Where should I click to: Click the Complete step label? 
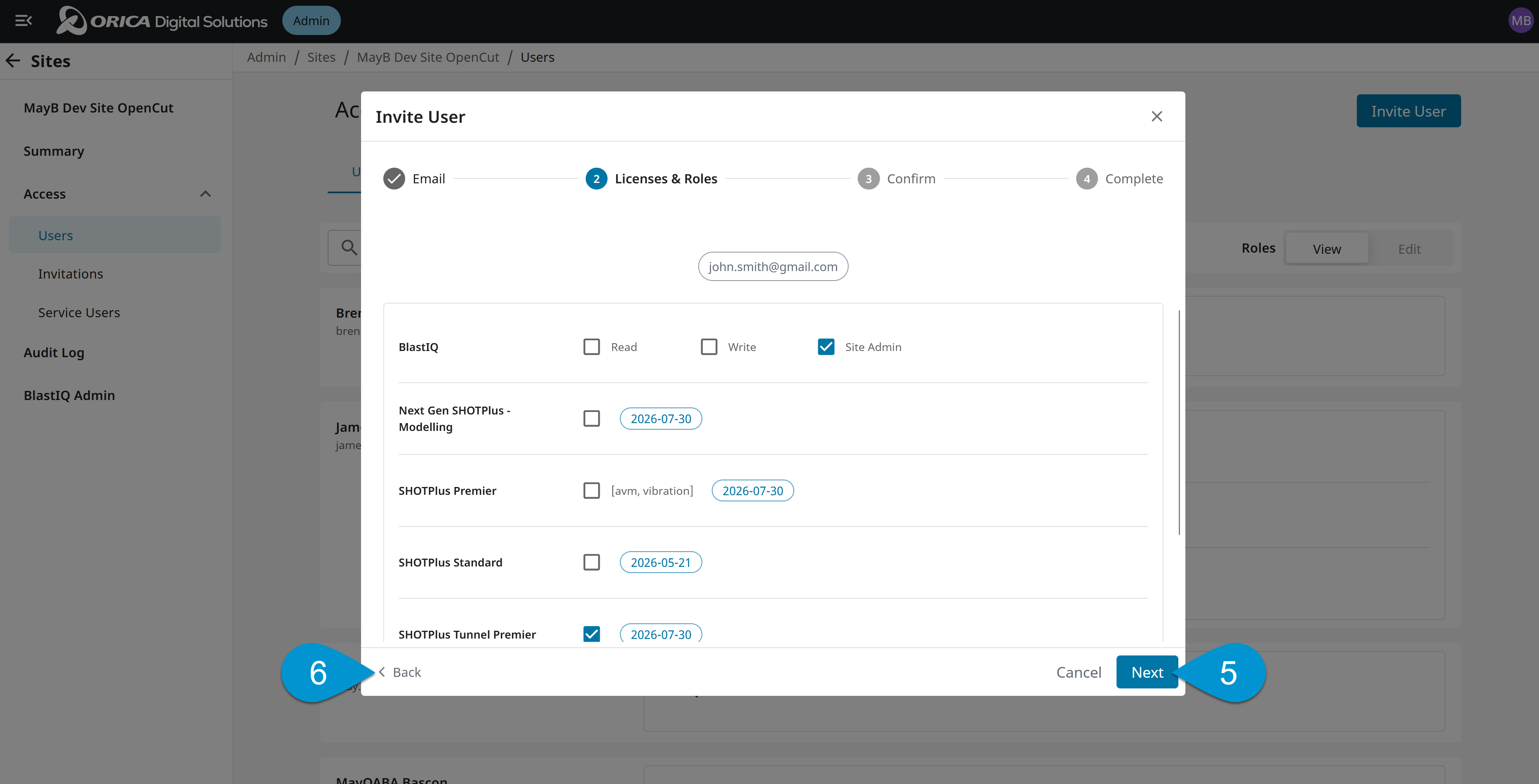[1134, 178]
